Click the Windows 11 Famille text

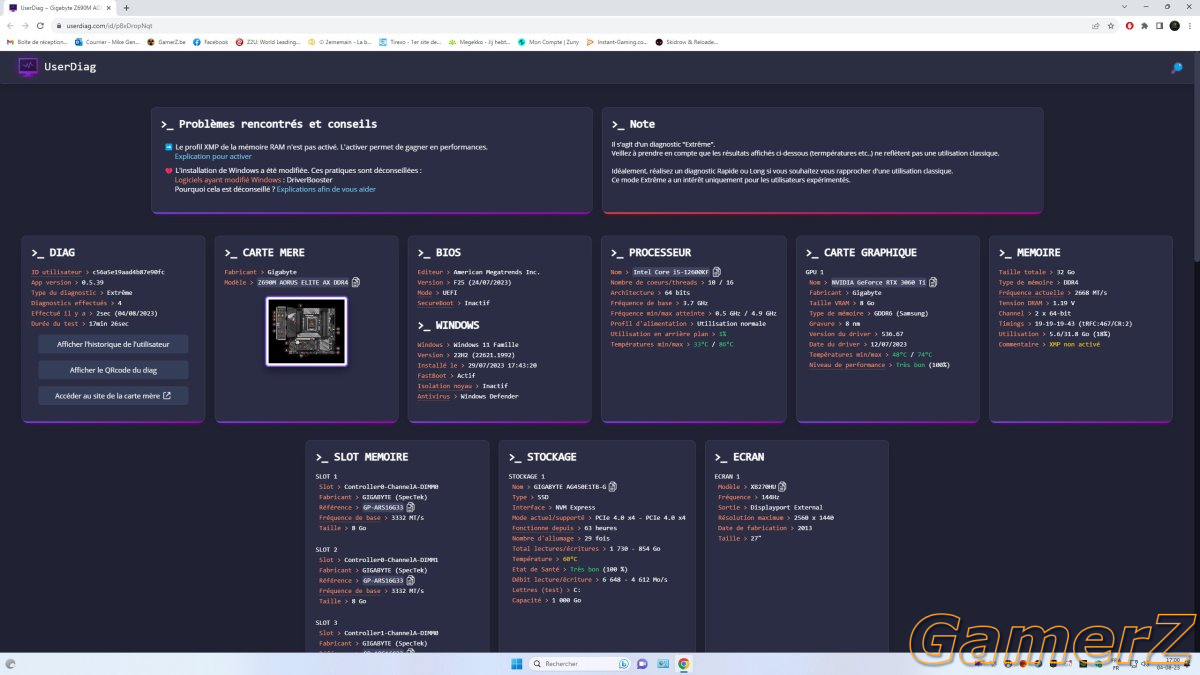(x=487, y=345)
